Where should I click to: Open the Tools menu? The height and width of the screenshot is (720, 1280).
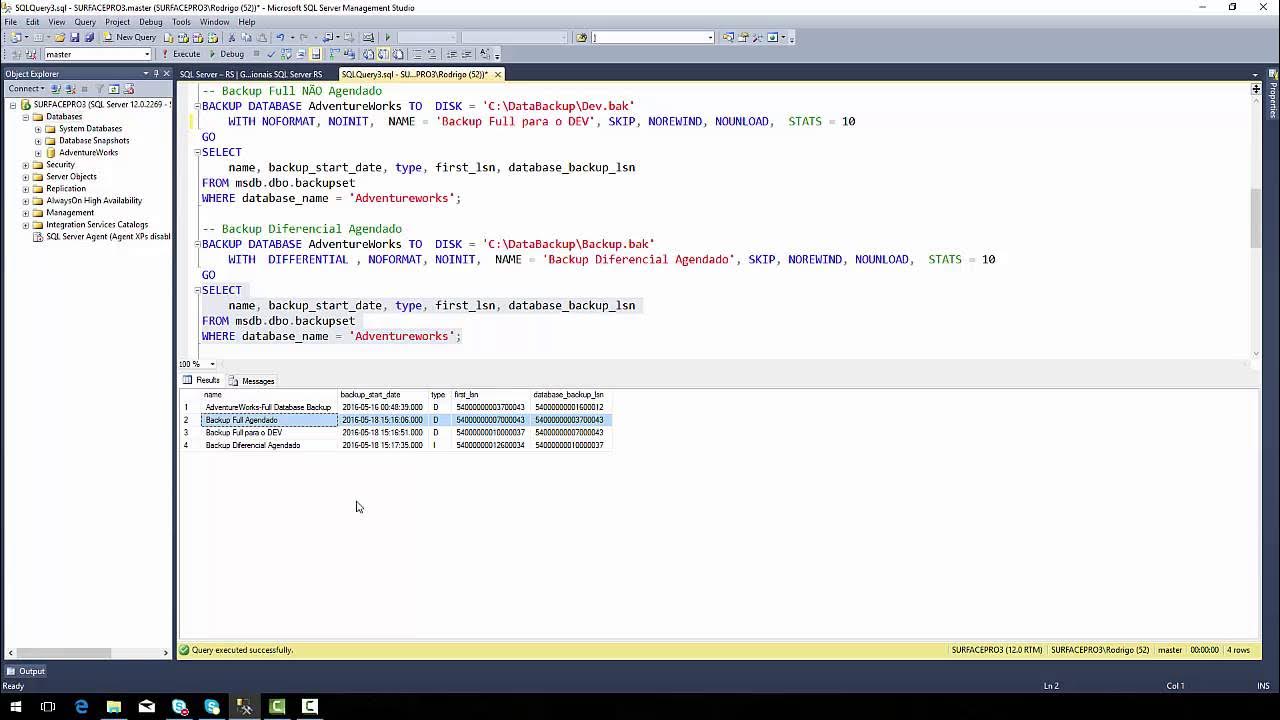point(181,22)
